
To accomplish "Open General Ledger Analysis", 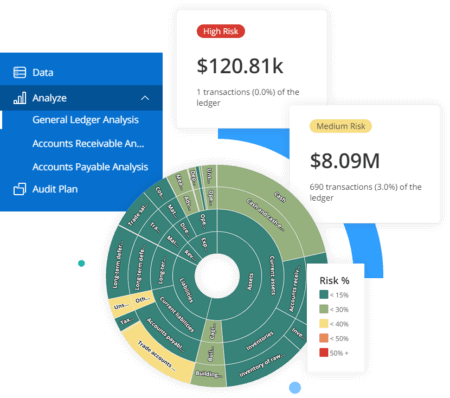I will 85,120.
